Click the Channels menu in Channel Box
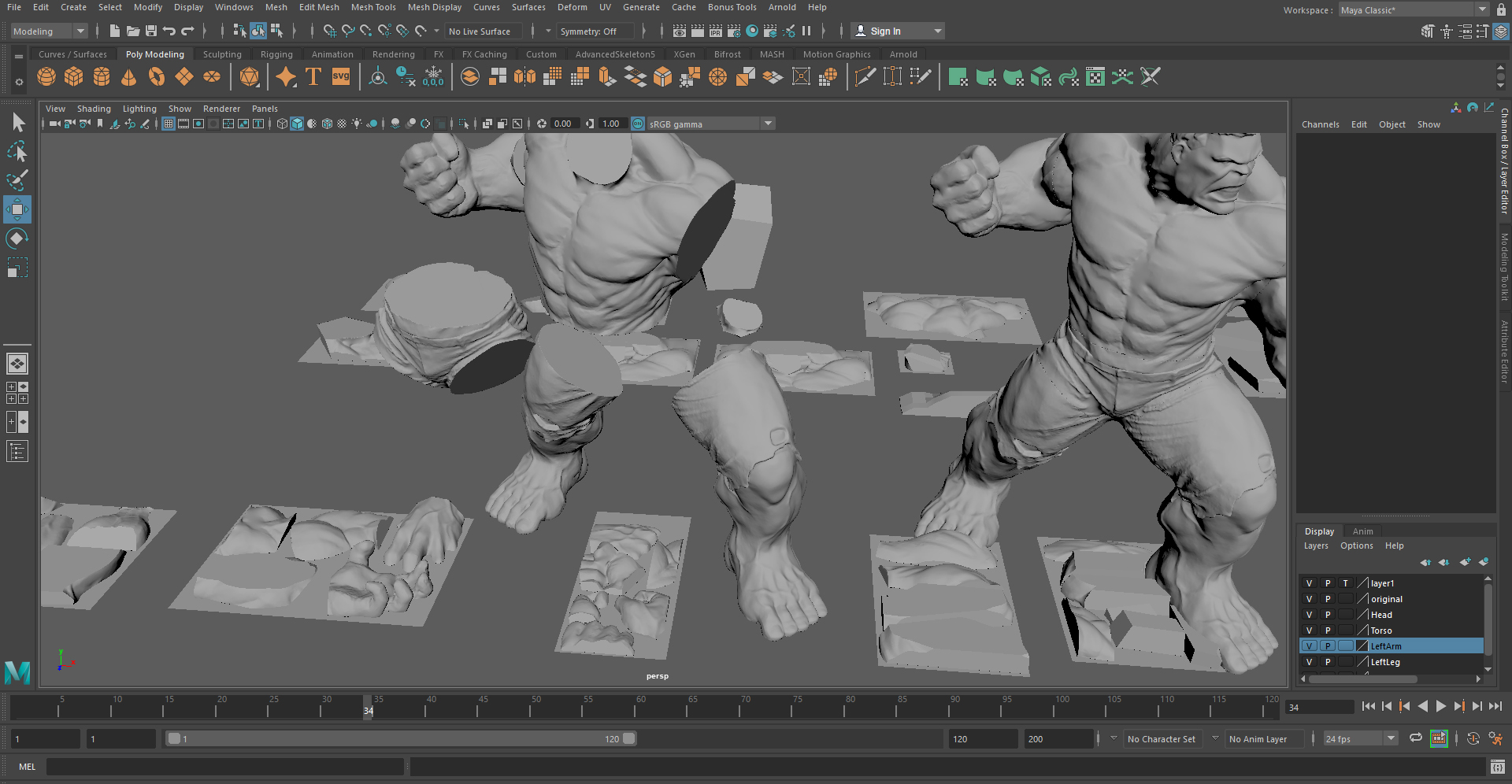The height and width of the screenshot is (784, 1512). (1321, 124)
